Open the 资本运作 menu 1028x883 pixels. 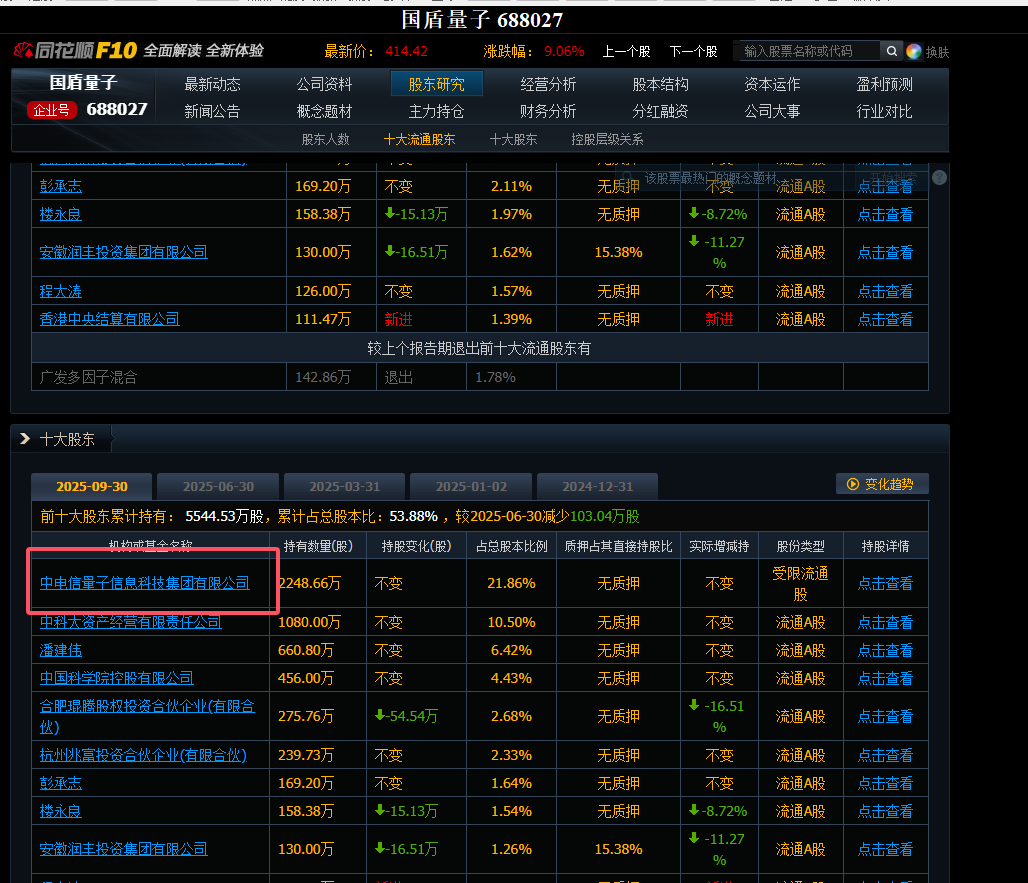(772, 84)
